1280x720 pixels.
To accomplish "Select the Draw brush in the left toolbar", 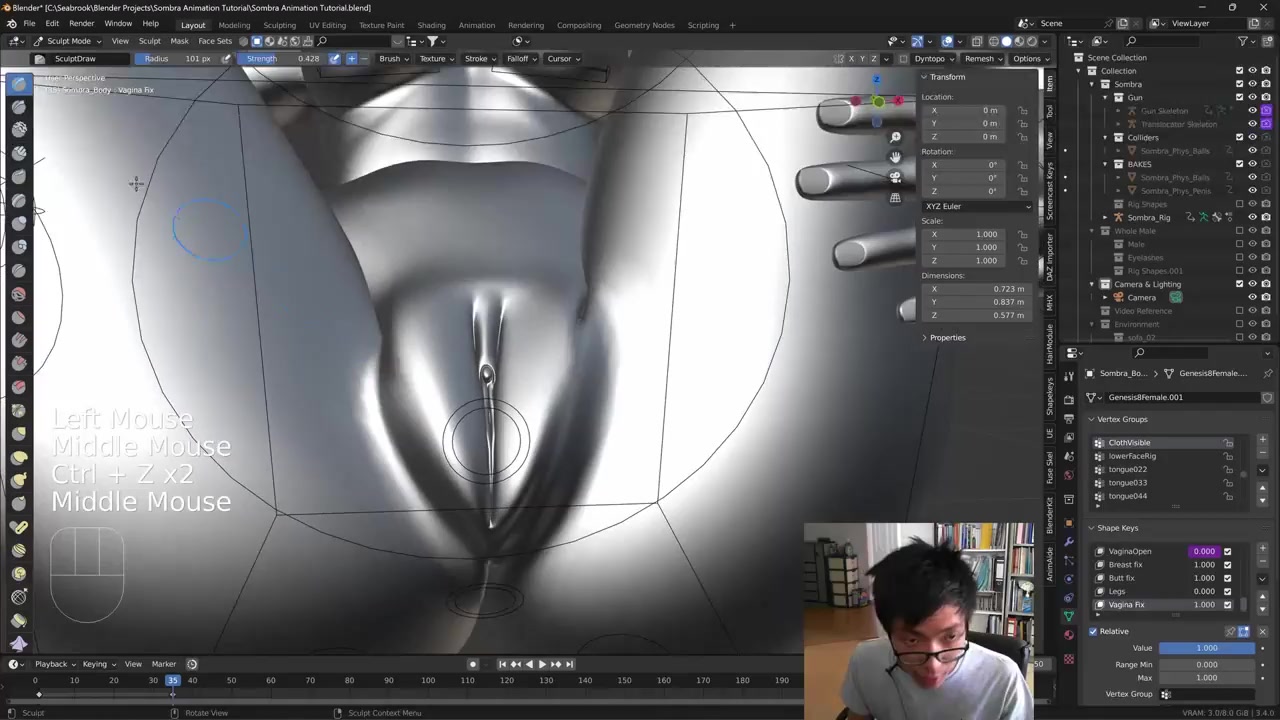I will [19, 84].
